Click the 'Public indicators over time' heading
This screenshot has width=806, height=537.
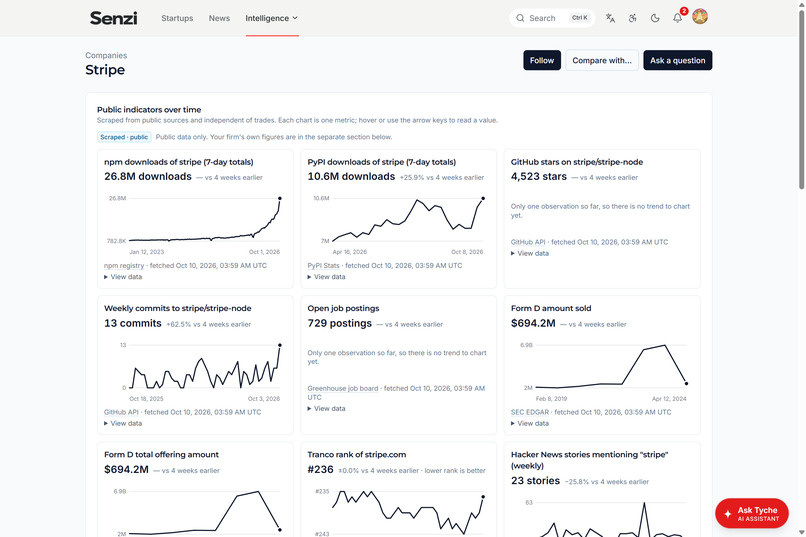(x=149, y=109)
